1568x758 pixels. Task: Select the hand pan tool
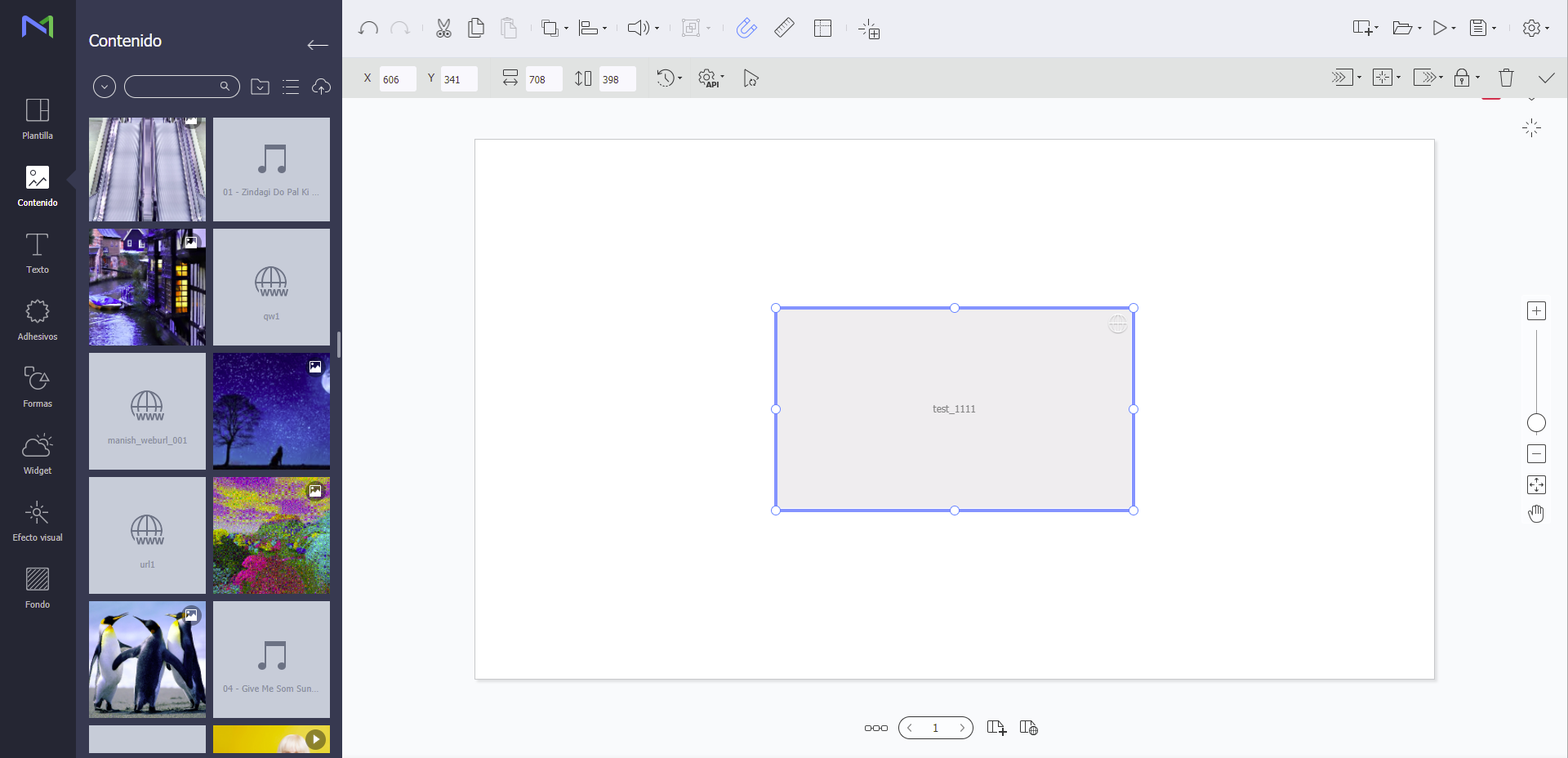tap(1536, 514)
